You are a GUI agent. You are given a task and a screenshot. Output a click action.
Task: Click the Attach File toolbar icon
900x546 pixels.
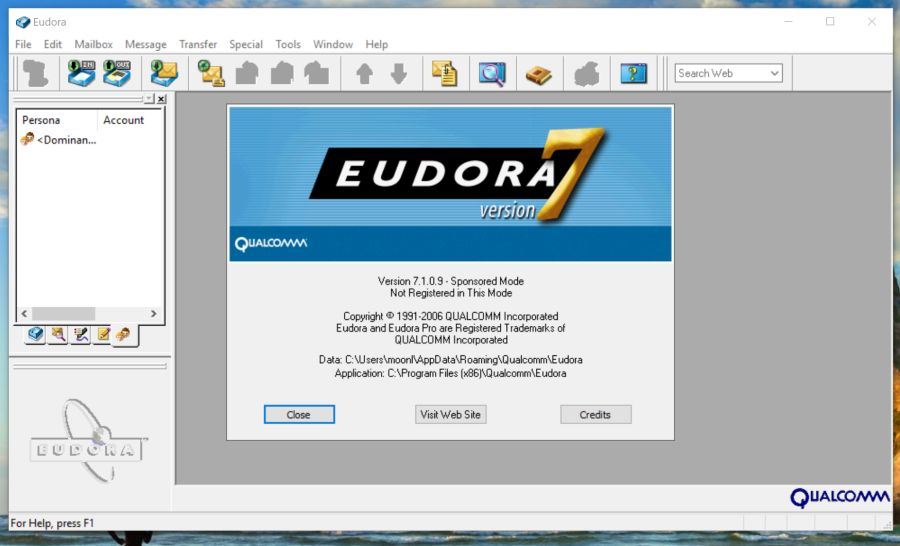pyautogui.click(x=444, y=73)
